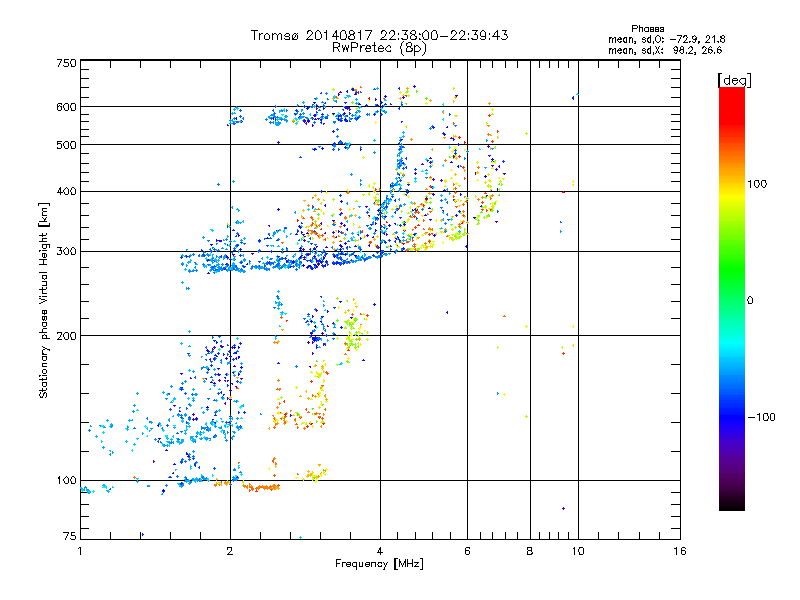Click the x-axis '8' tick label
The width and height of the screenshot is (800, 600).
click(530, 551)
